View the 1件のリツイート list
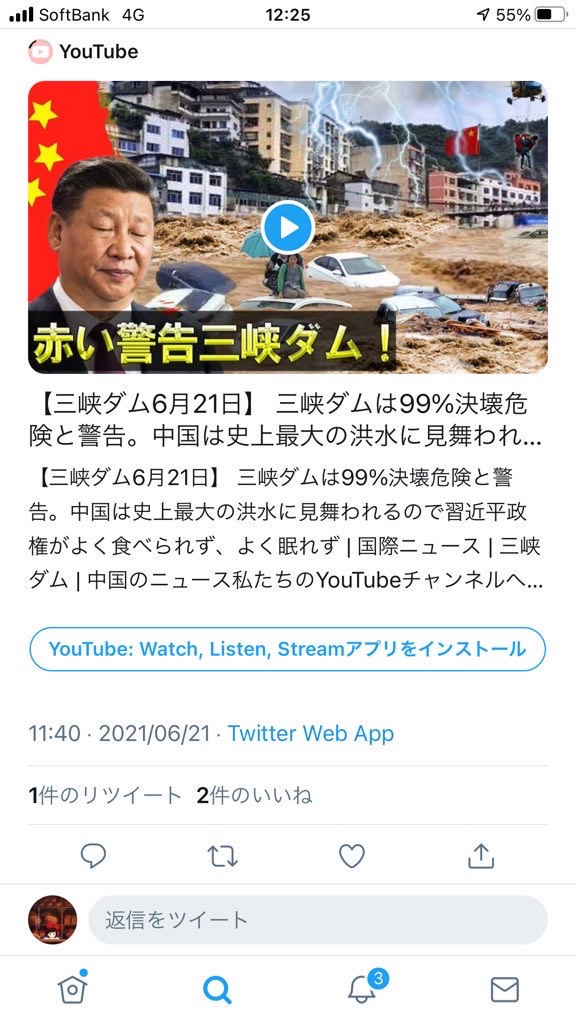Viewport: 576px width, 1024px height. (x=105, y=795)
